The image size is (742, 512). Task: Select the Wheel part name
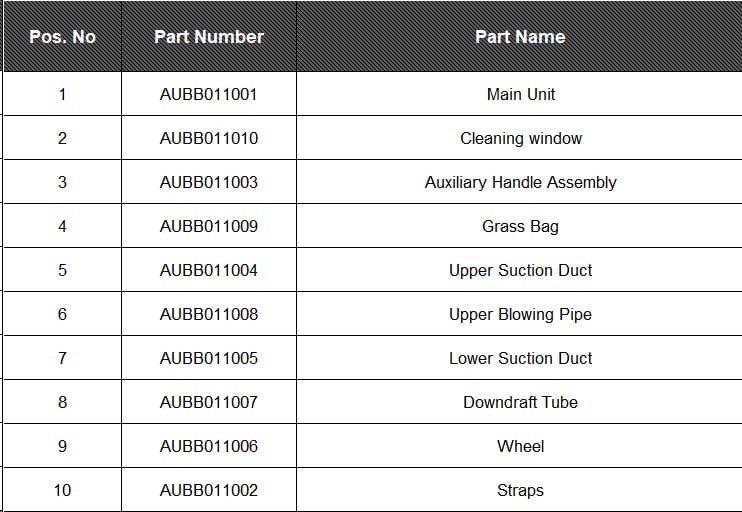point(520,446)
